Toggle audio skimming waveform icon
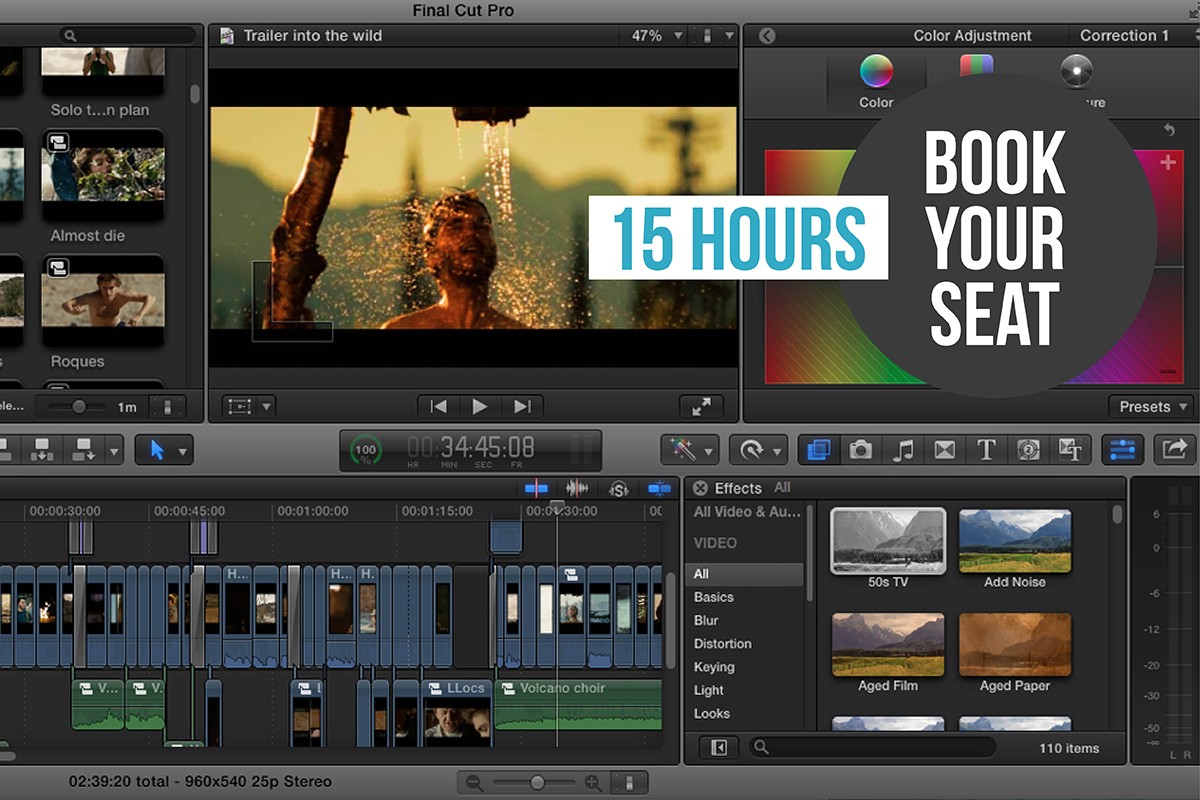The height and width of the screenshot is (800, 1200). click(x=577, y=488)
